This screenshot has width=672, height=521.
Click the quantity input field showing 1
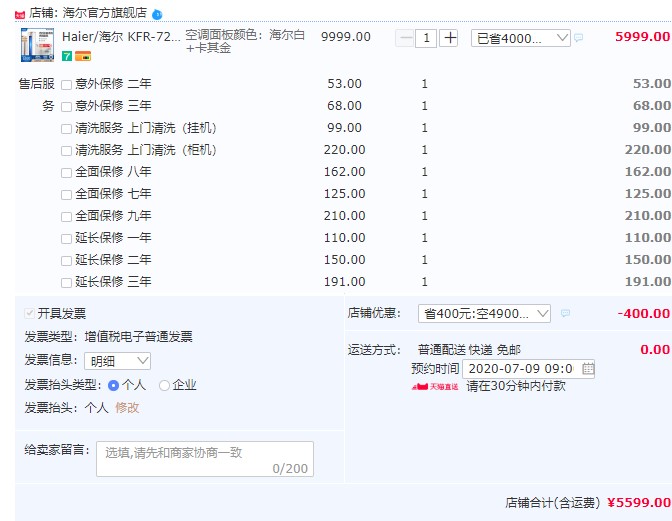tap(426, 38)
